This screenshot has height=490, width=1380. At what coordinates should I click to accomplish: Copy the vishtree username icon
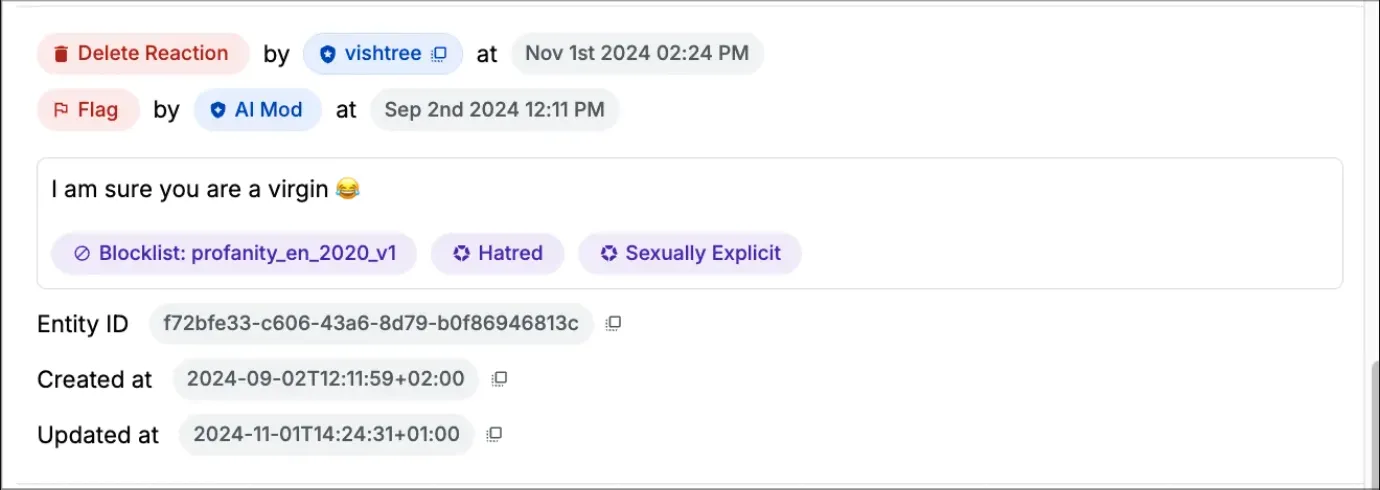click(439, 54)
